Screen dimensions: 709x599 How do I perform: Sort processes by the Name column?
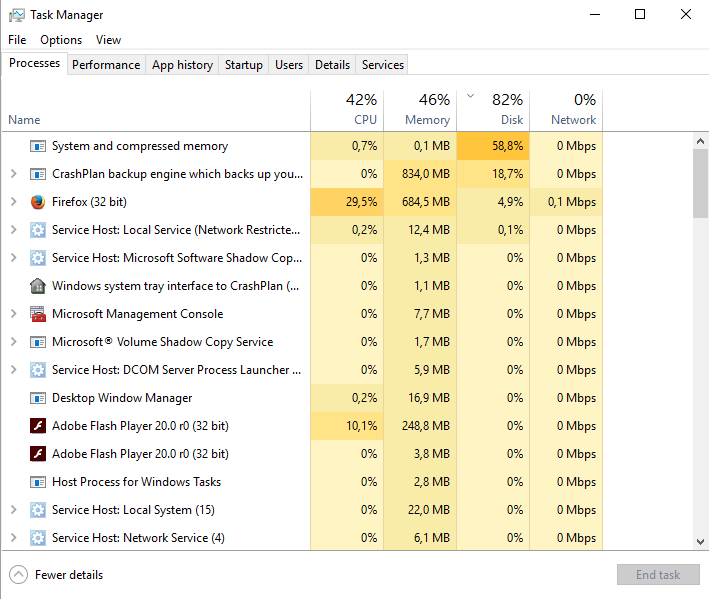(x=156, y=111)
